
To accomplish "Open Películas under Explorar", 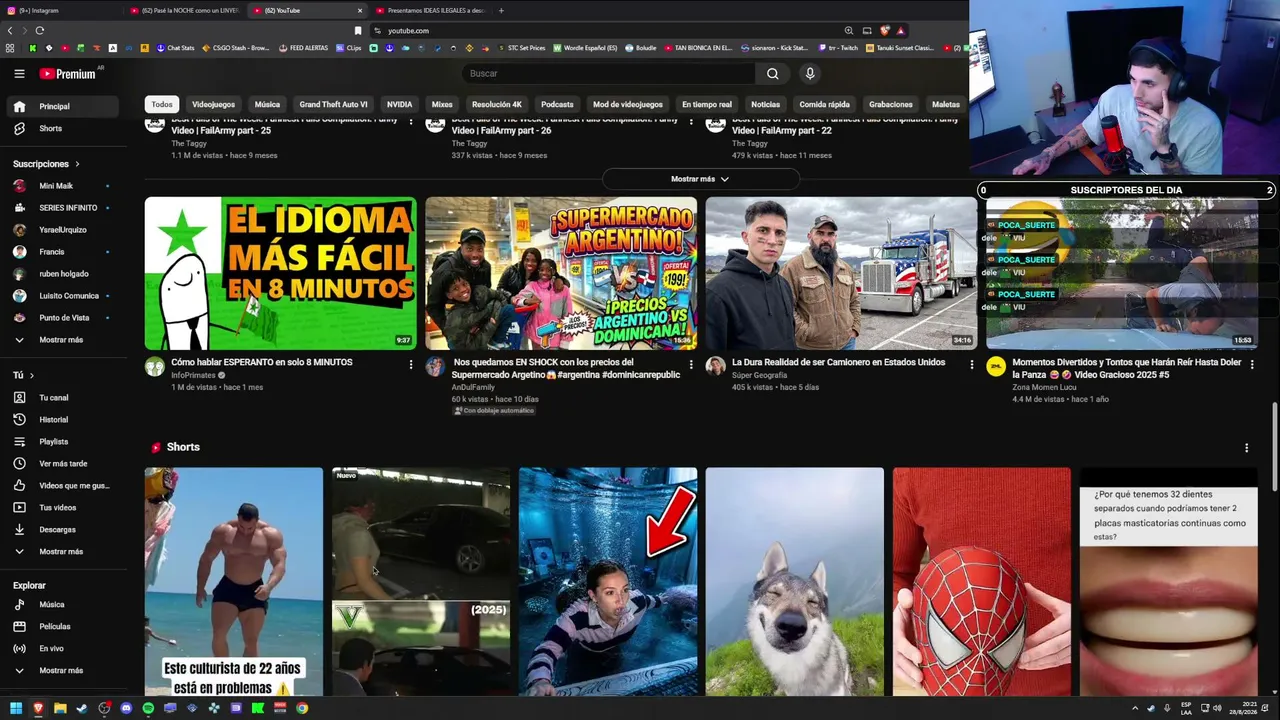I will [54, 627].
